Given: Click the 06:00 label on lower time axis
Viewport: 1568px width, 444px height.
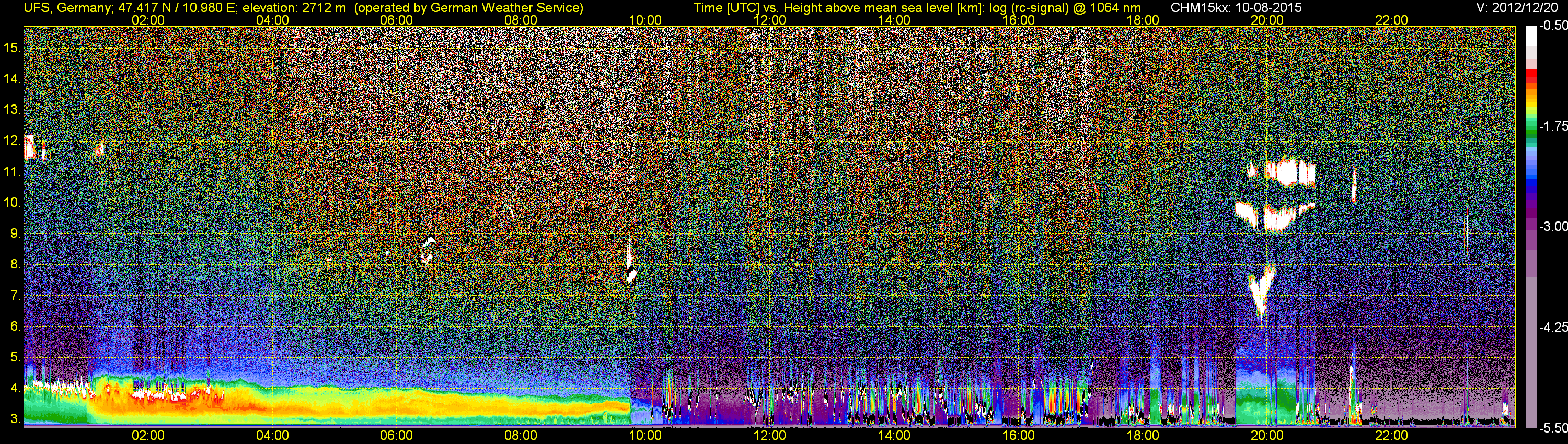Looking at the screenshot, I should tap(396, 436).
